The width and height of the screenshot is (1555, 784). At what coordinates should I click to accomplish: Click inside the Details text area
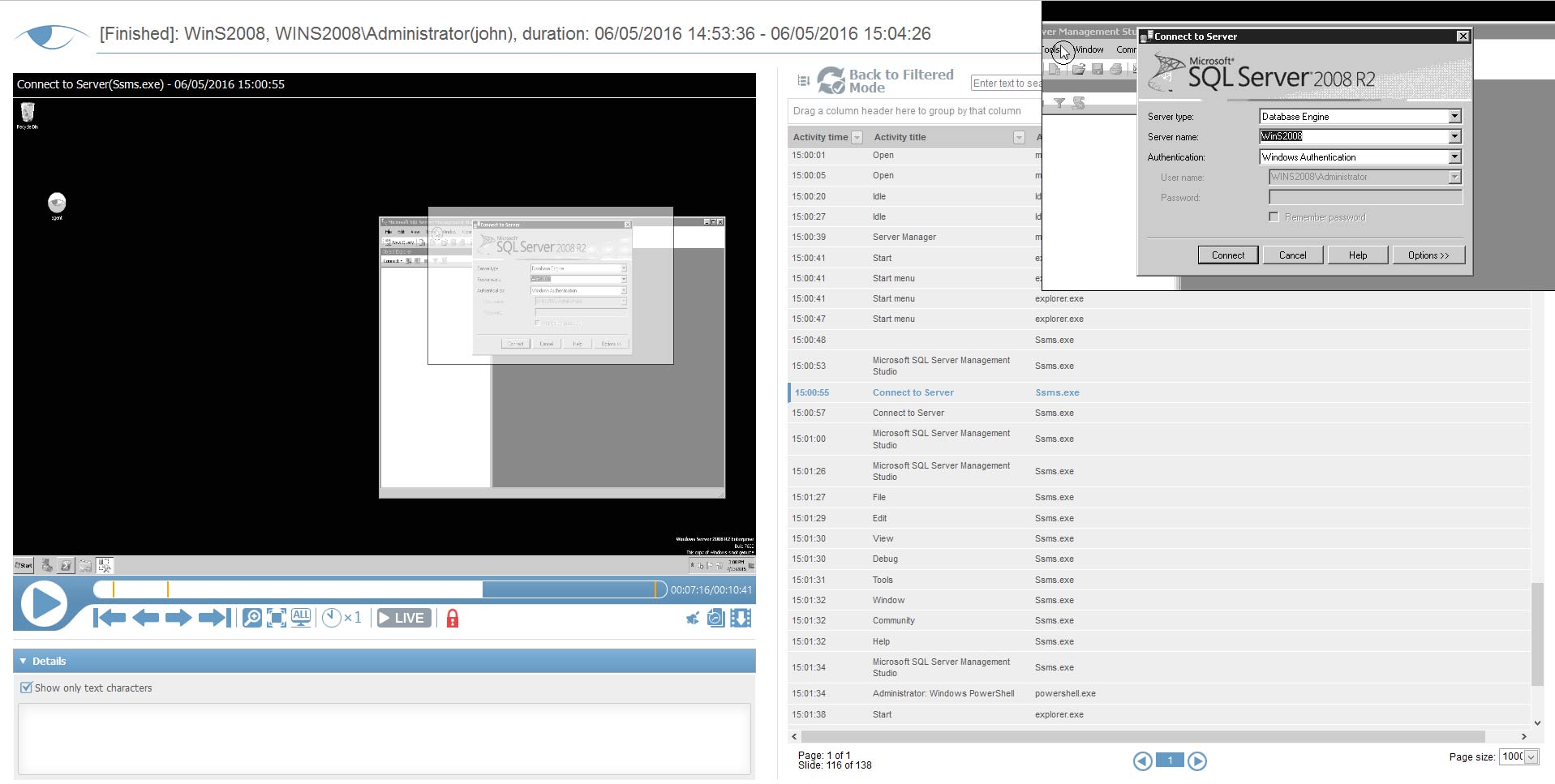pos(384,739)
